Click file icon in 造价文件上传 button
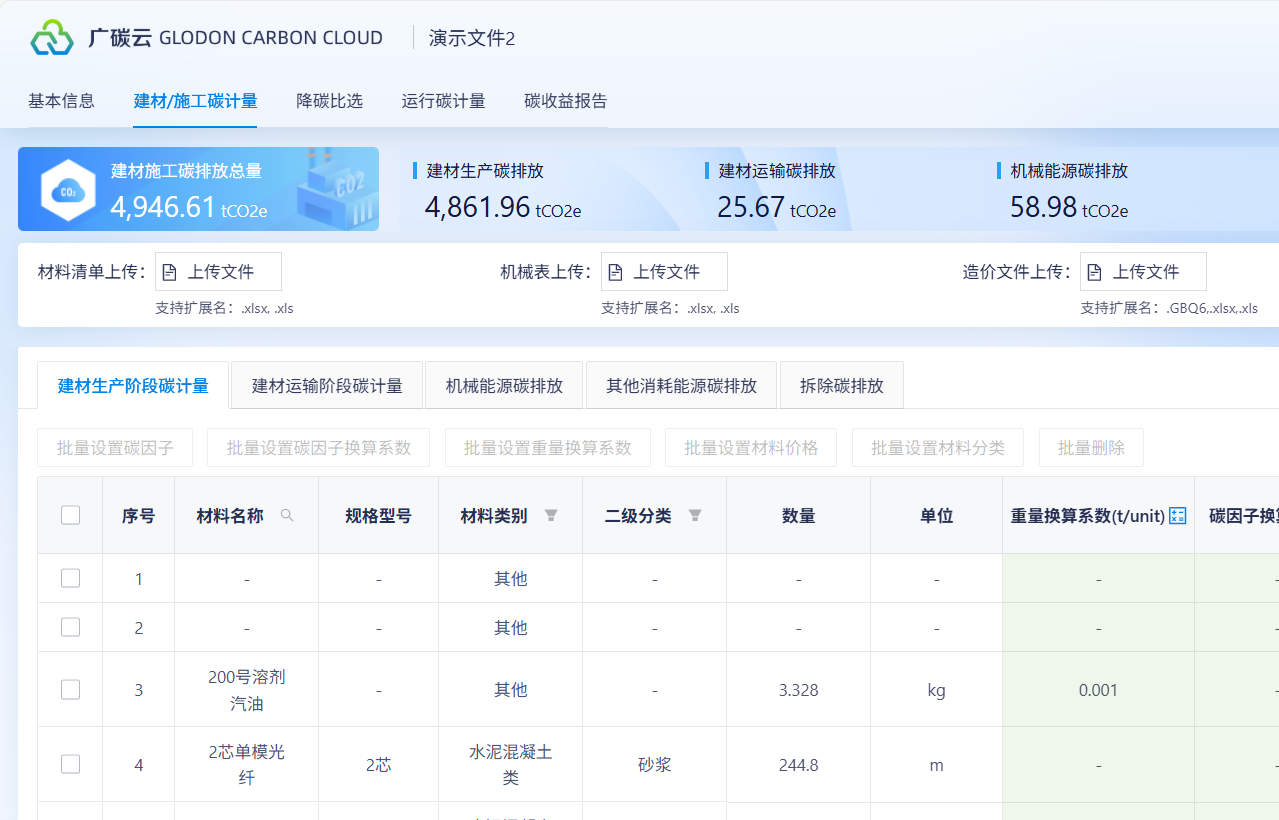 tap(1095, 272)
